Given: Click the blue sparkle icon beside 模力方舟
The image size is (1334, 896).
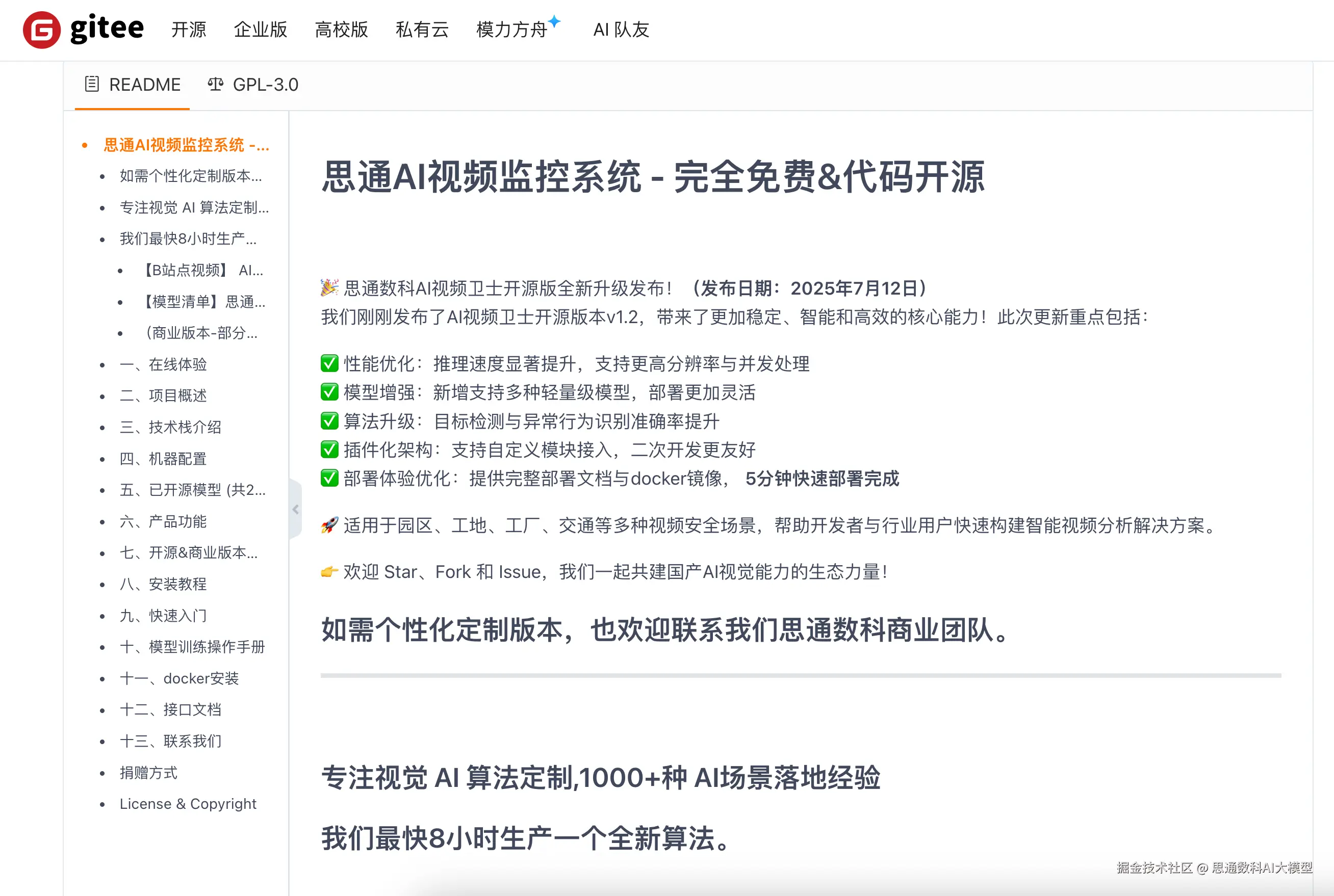Looking at the screenshot, I should click(x=554, y=21).
